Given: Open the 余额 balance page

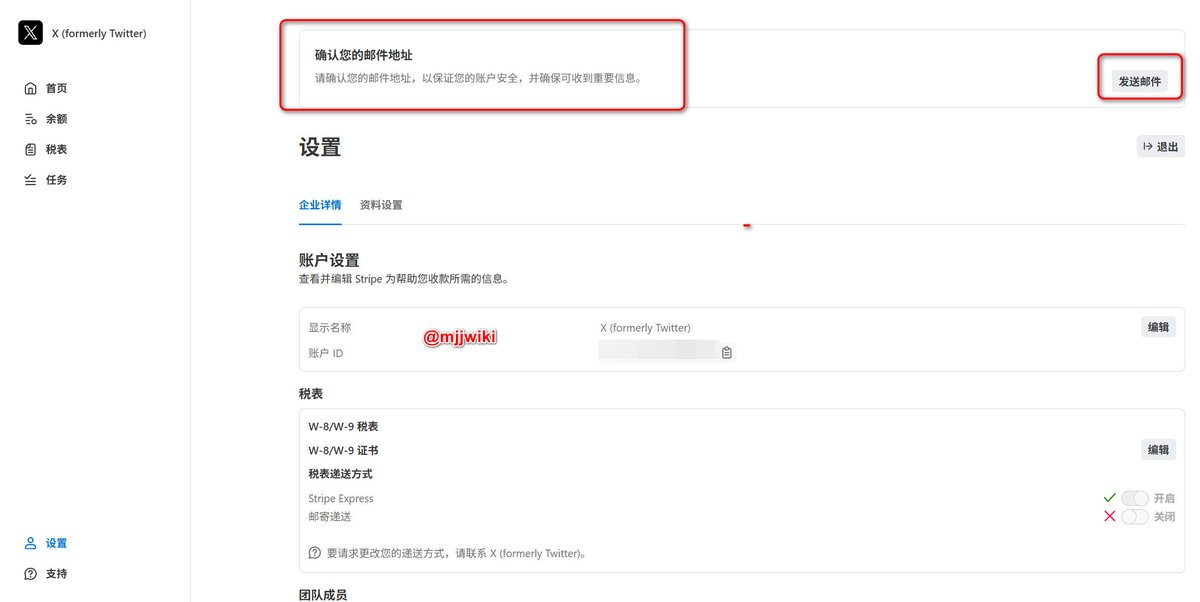Looking at the screenshot, I should (x=46, y=119).
